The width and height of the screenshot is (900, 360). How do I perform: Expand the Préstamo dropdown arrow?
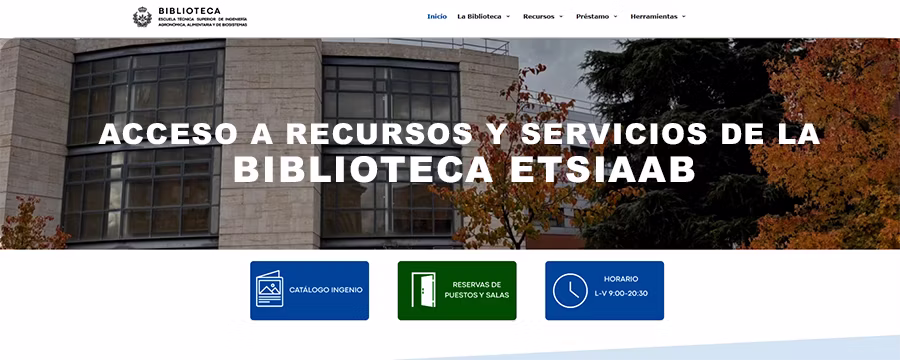[x=615, y=17]
